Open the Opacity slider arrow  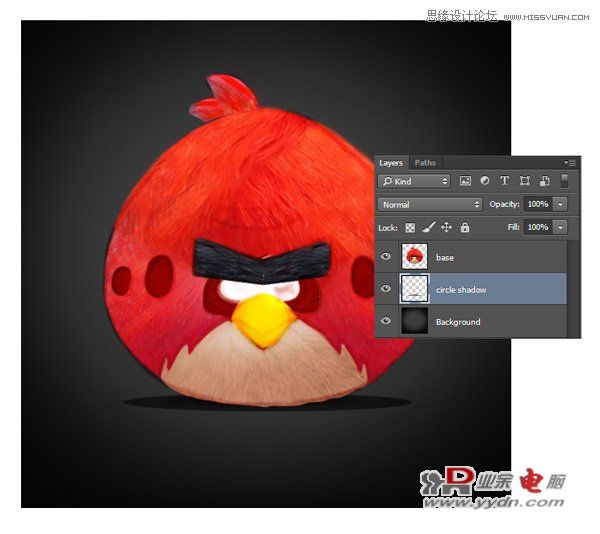coord(561,204)
